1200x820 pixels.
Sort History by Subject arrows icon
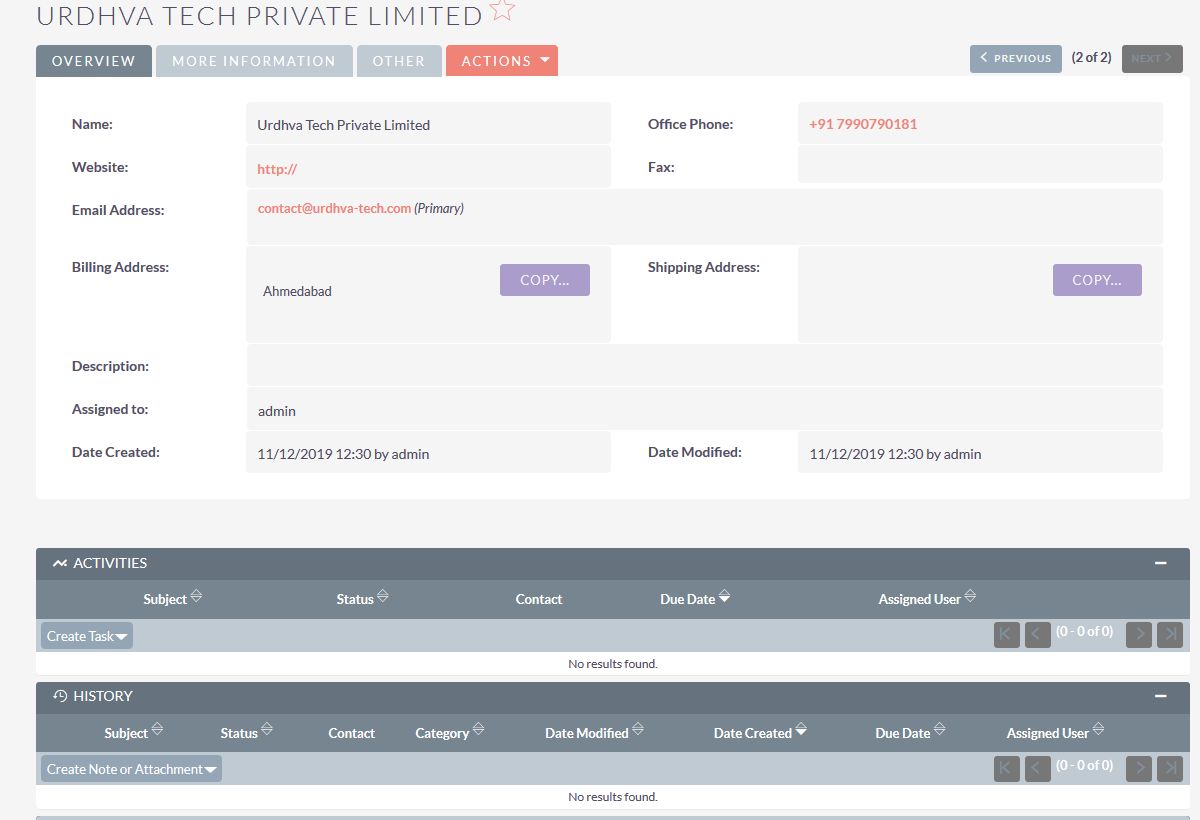point(157,730)
